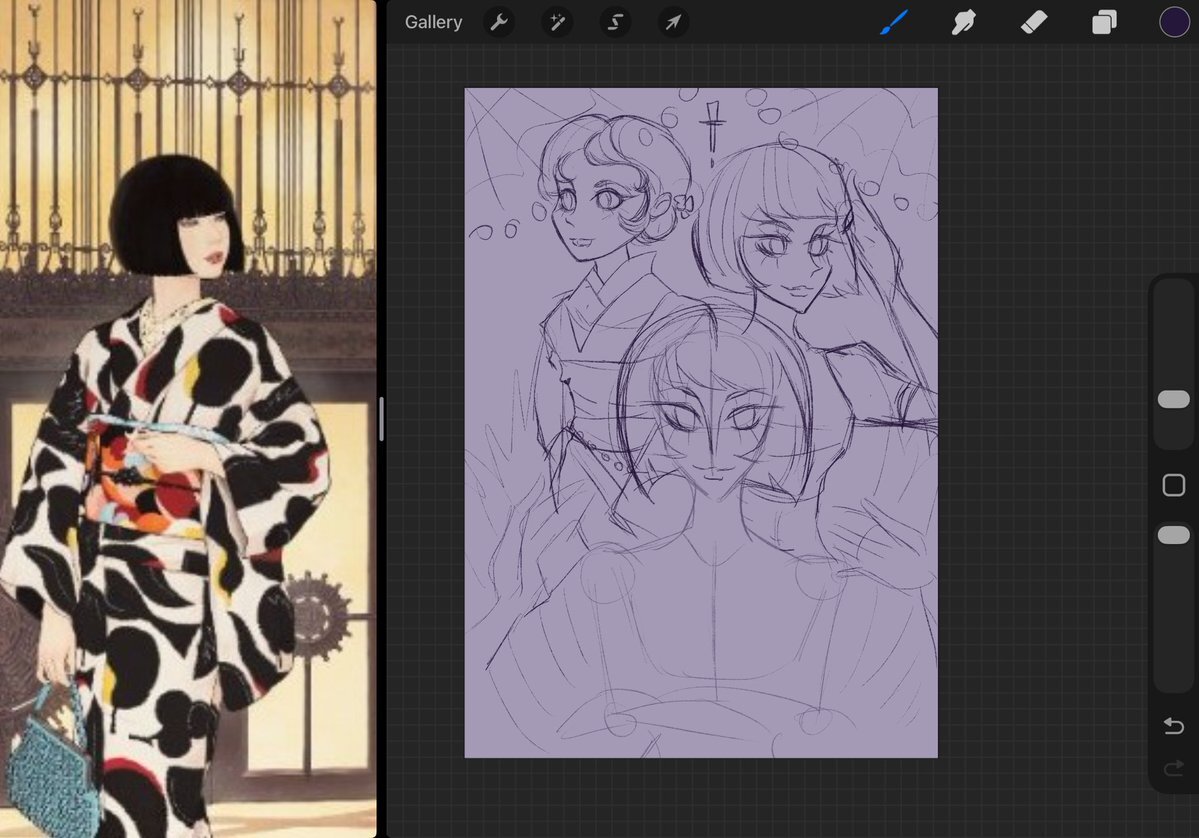Viewport: 1199px width, 838px height.
Task: Click the brush opacity slider handle
Action: (x=1173, y=535)
